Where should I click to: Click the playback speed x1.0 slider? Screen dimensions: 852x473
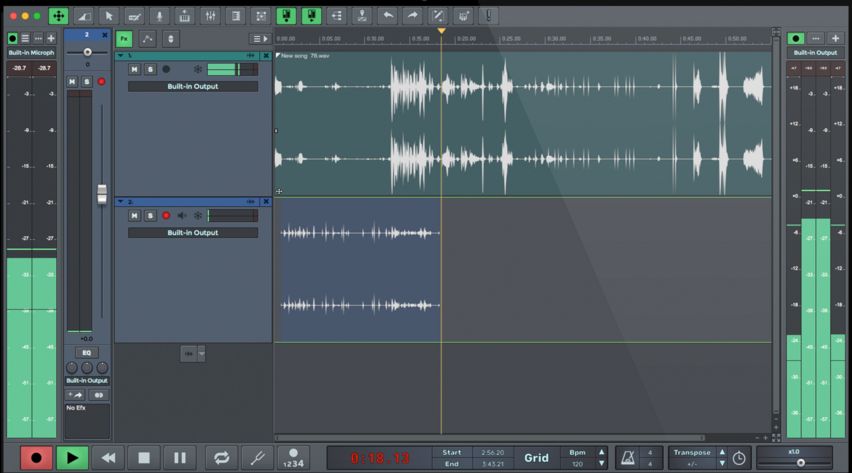(x=794, y=463)
